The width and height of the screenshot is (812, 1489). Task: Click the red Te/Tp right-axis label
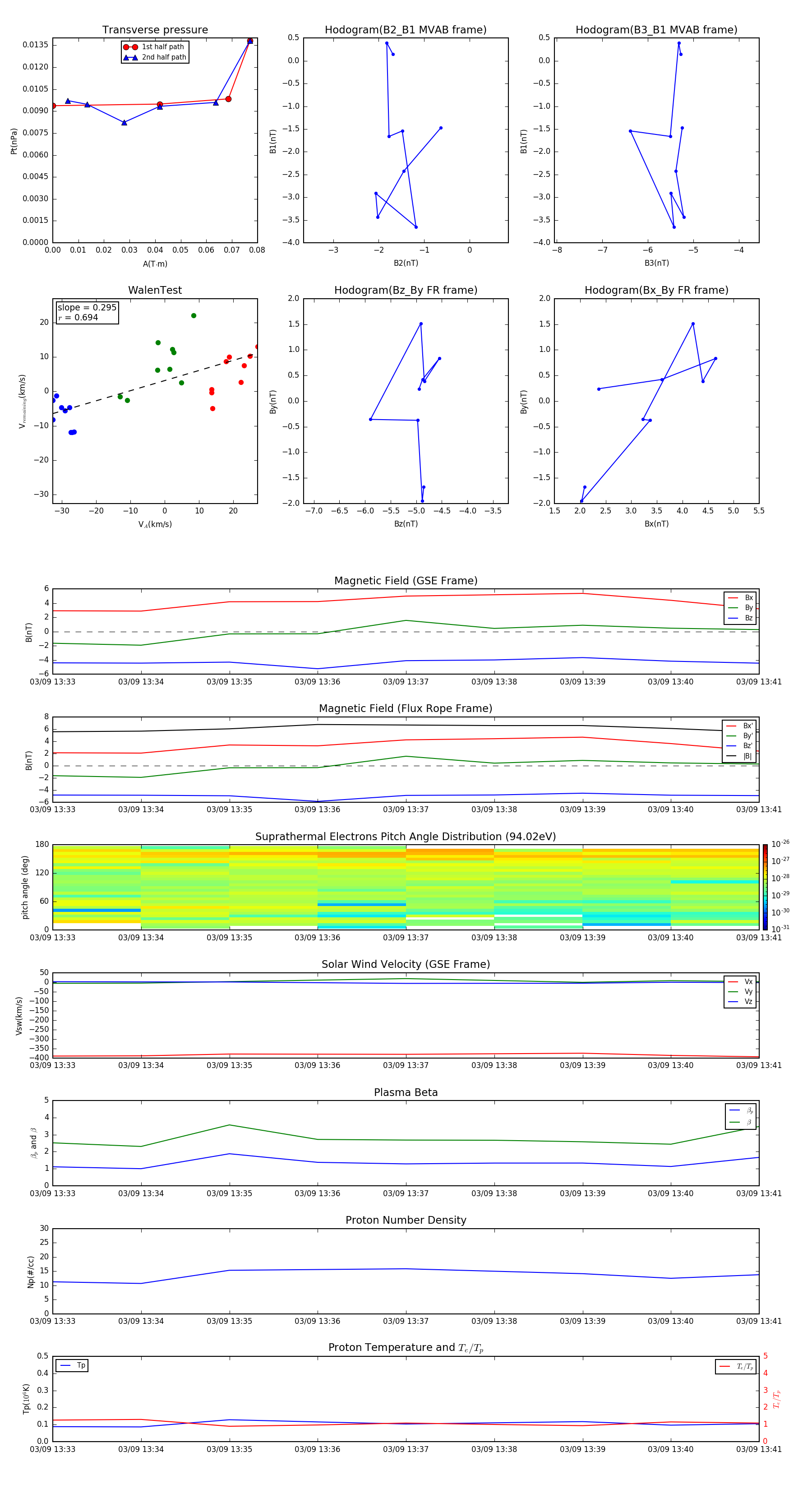point(777,1399)
